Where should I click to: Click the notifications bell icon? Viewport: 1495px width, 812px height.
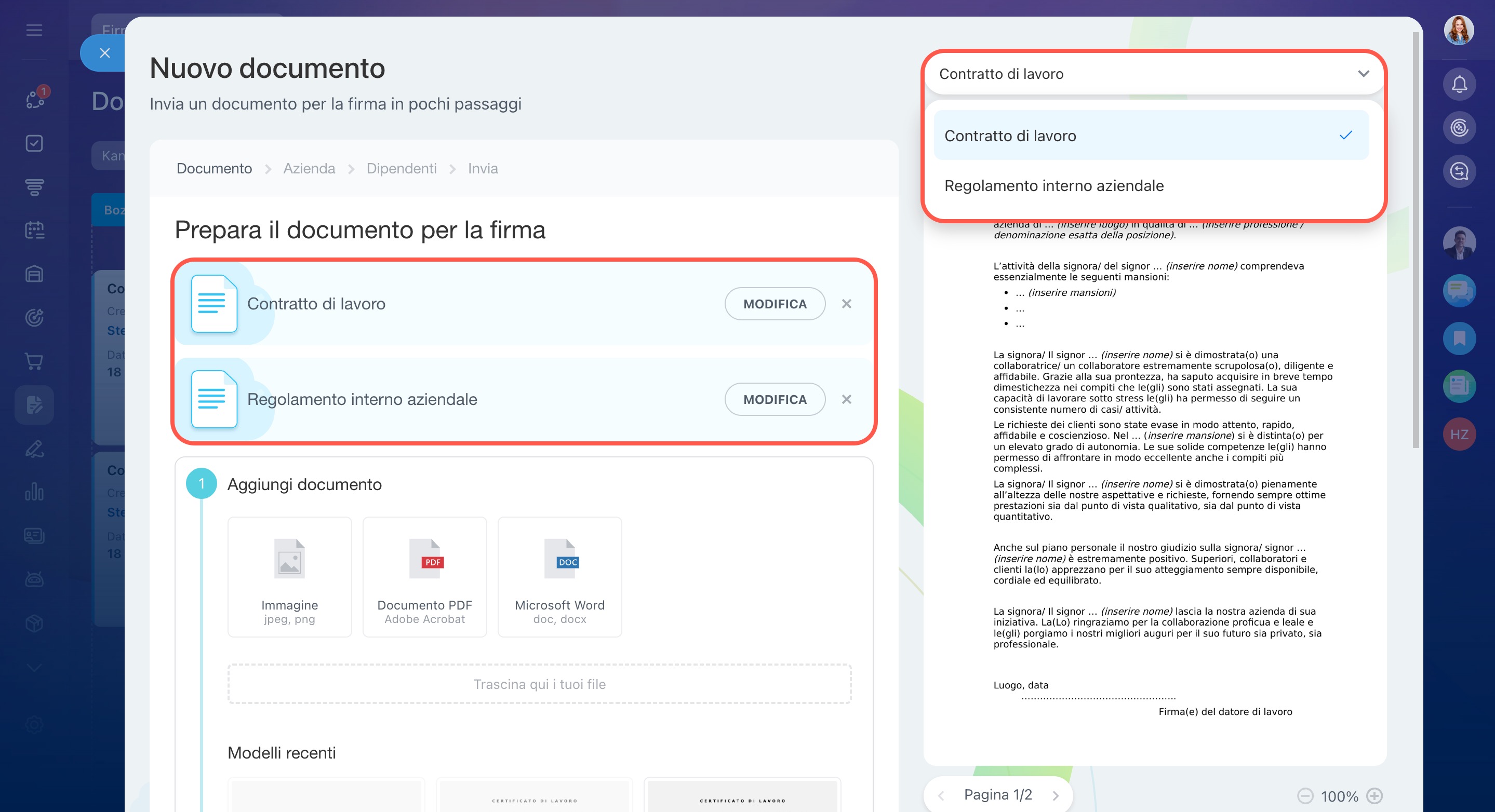pos(1459,85)
